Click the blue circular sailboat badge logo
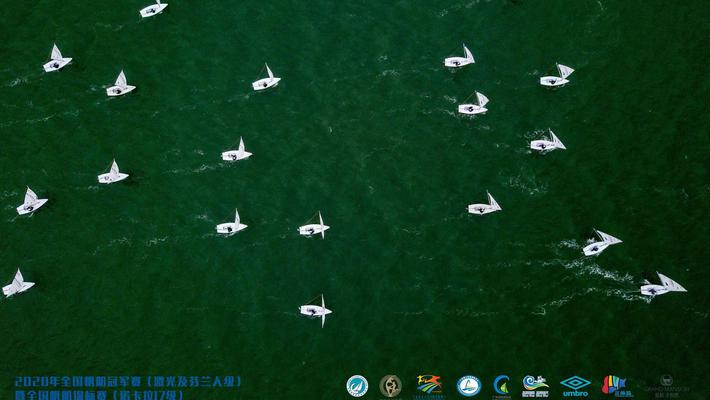The image size is (710, 400). pyautogui.click(x=468, y=385)
